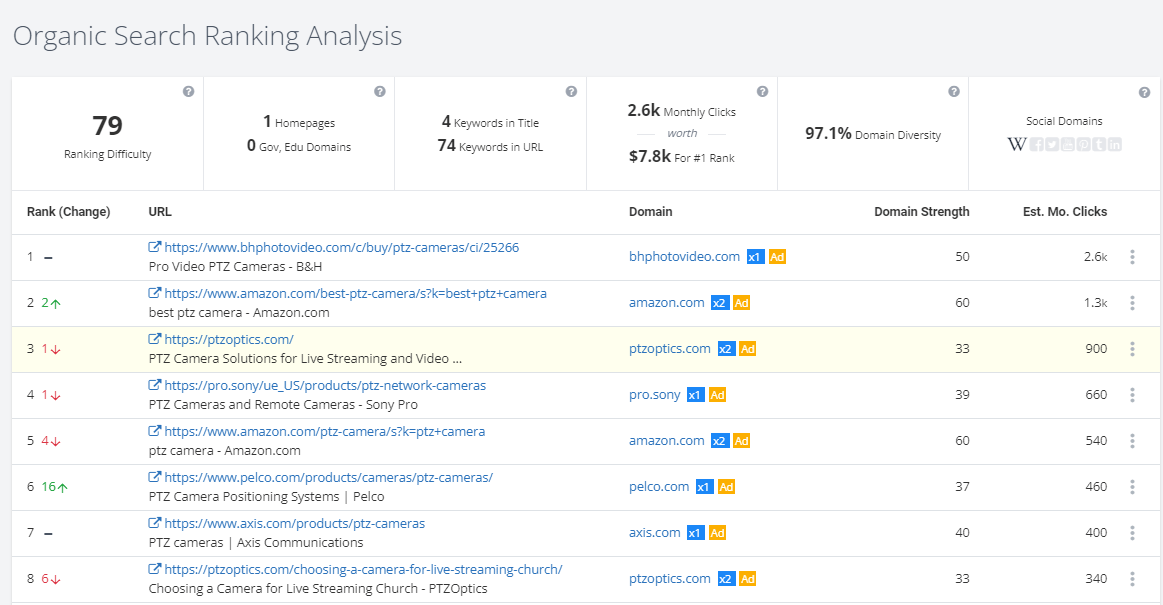Open the pro.sony ptz-network-cameras URL link
Screen dimensions: 1163x605
pos(325,385)
